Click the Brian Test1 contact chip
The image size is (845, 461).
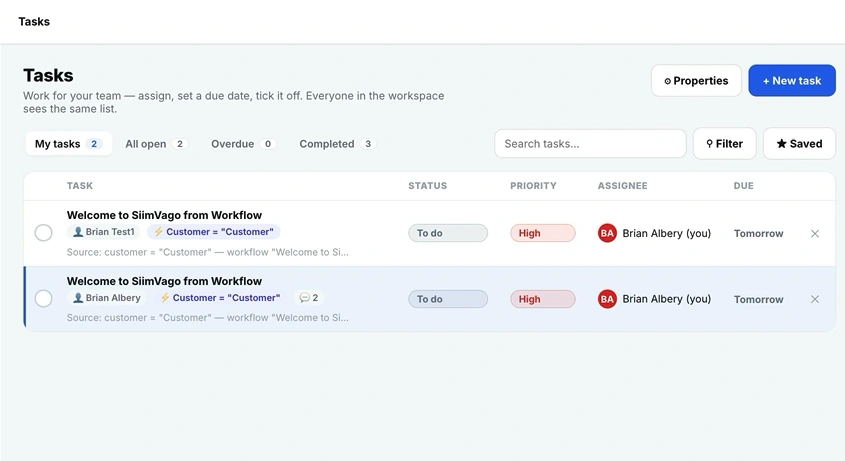[103, 232]
